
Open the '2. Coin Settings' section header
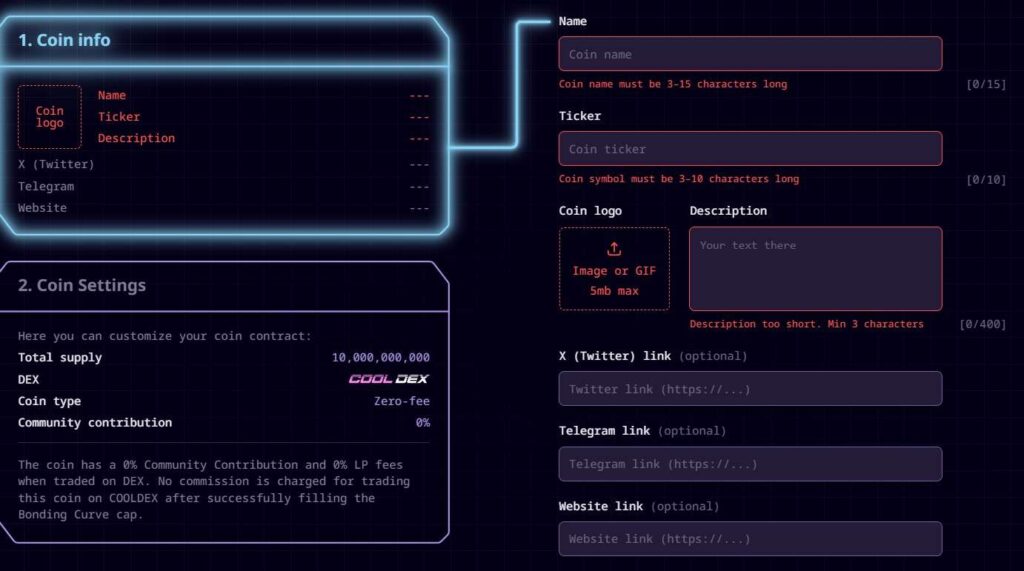tap(224, 286)
